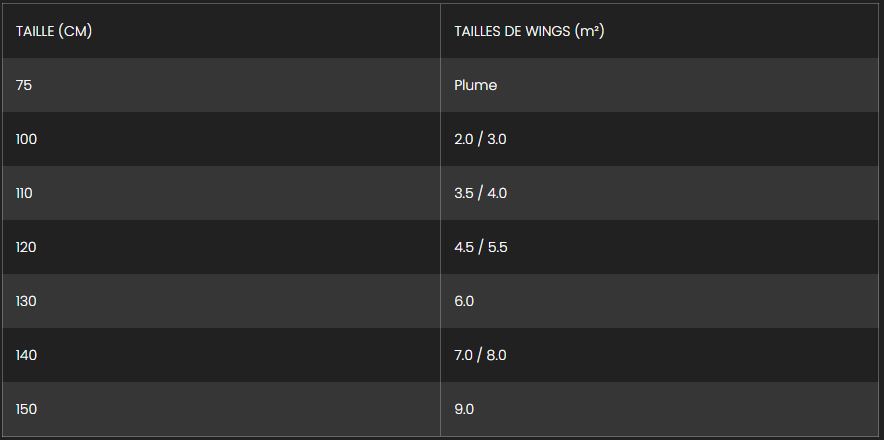The height and width of the screenshot is (440, 884).
Task: Select the 150 size cell
Action: click(26, 409)
